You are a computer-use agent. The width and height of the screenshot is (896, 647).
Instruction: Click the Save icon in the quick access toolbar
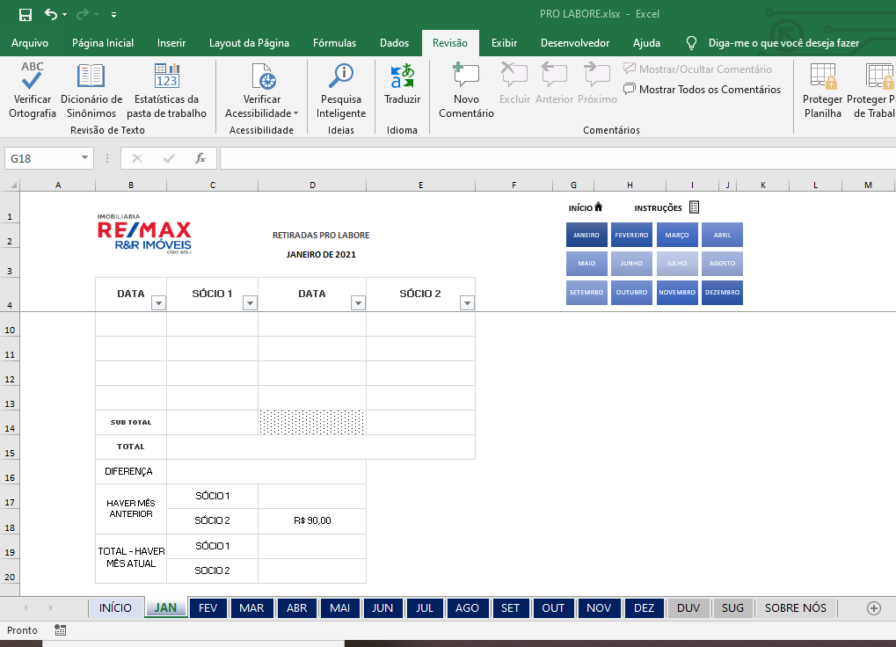click(x=25, y=14)
